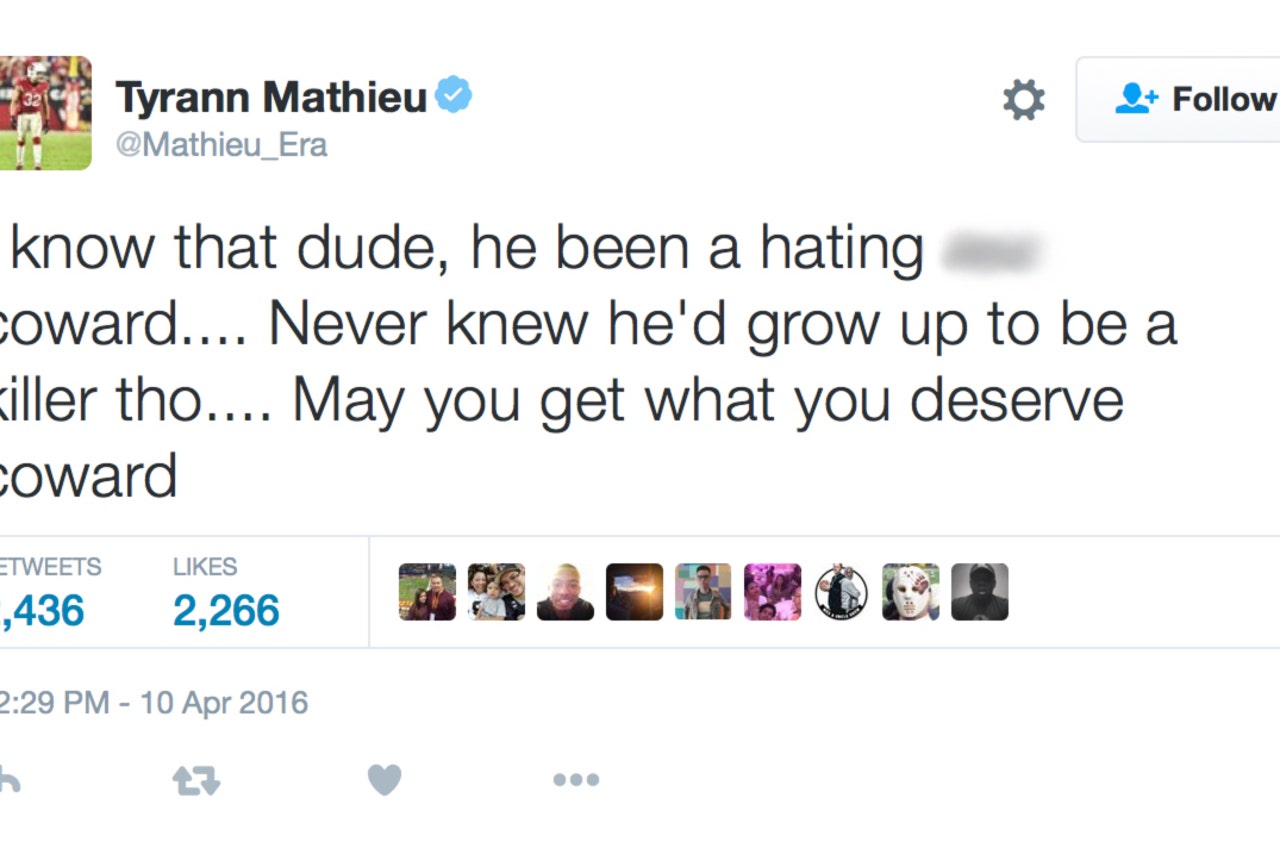Follow Tyrann Mathieu

tap(1180, 99)
